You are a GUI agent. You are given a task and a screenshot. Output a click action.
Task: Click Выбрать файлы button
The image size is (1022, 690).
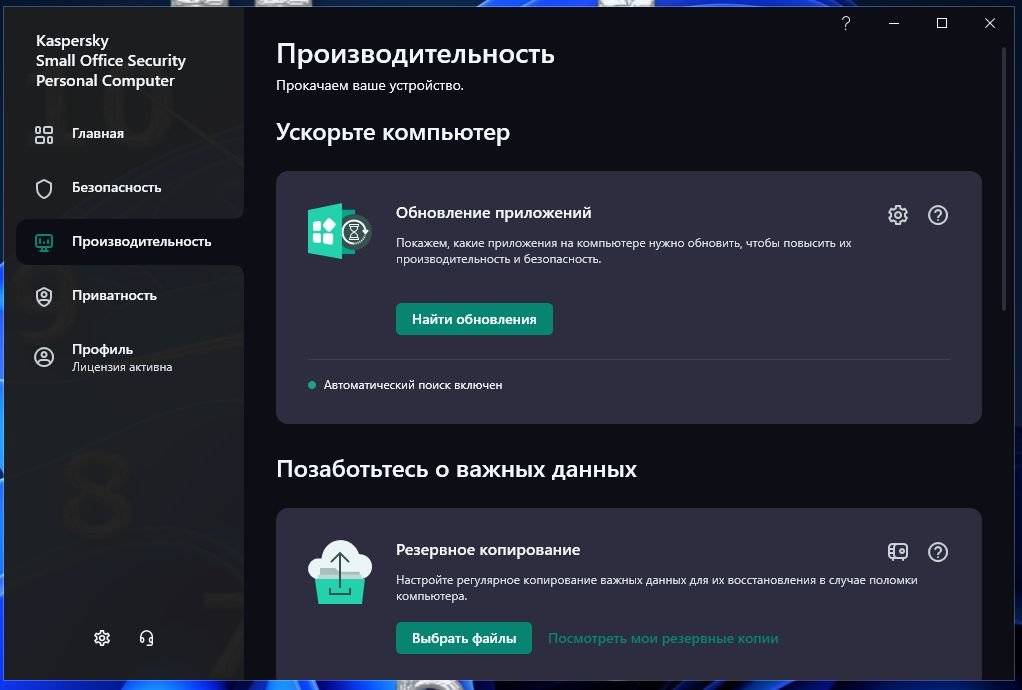[x=463, y=638]
